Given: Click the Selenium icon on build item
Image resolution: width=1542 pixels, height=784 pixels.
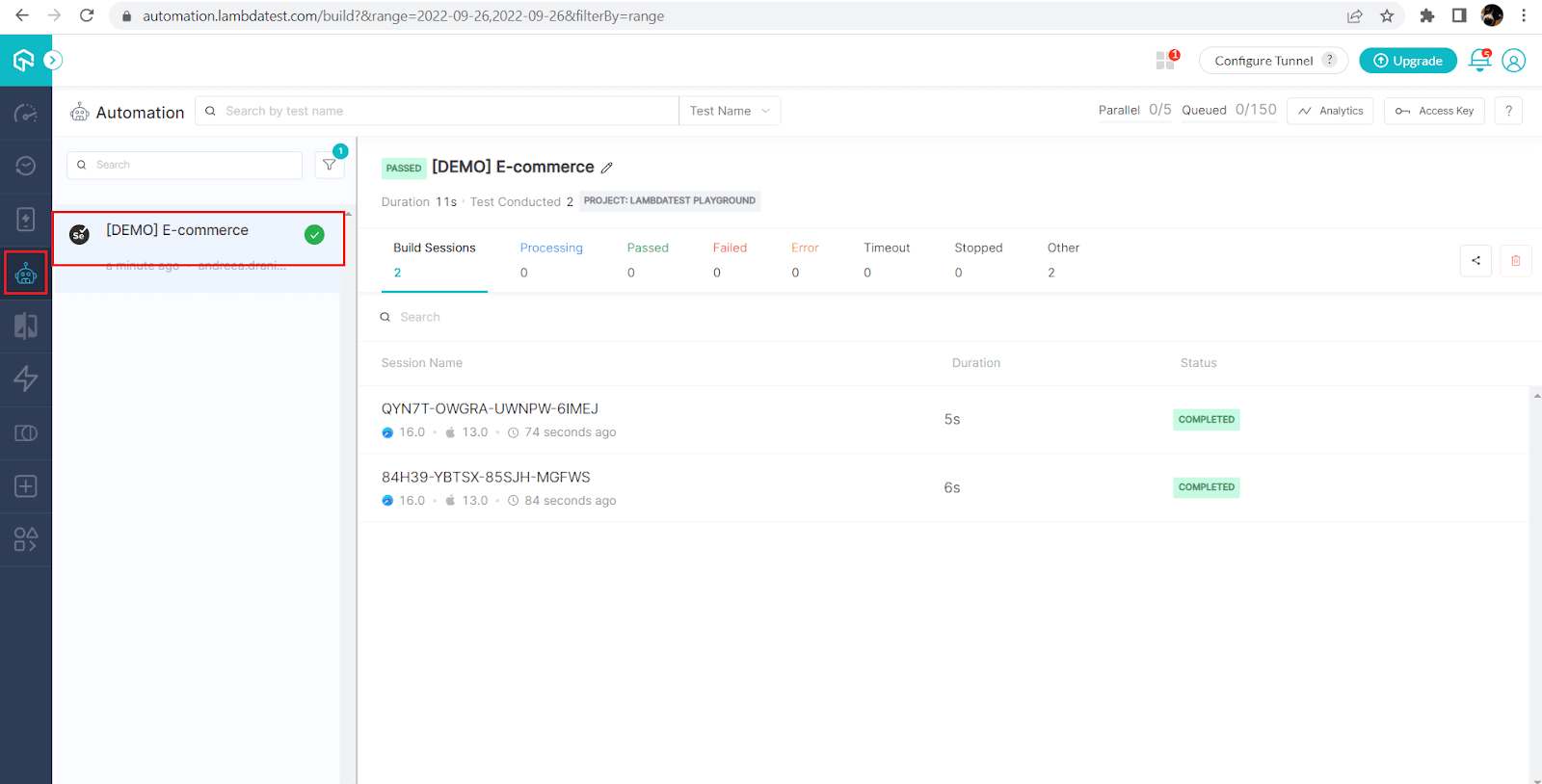Looking at the screenshot, I should coord(80,234).
